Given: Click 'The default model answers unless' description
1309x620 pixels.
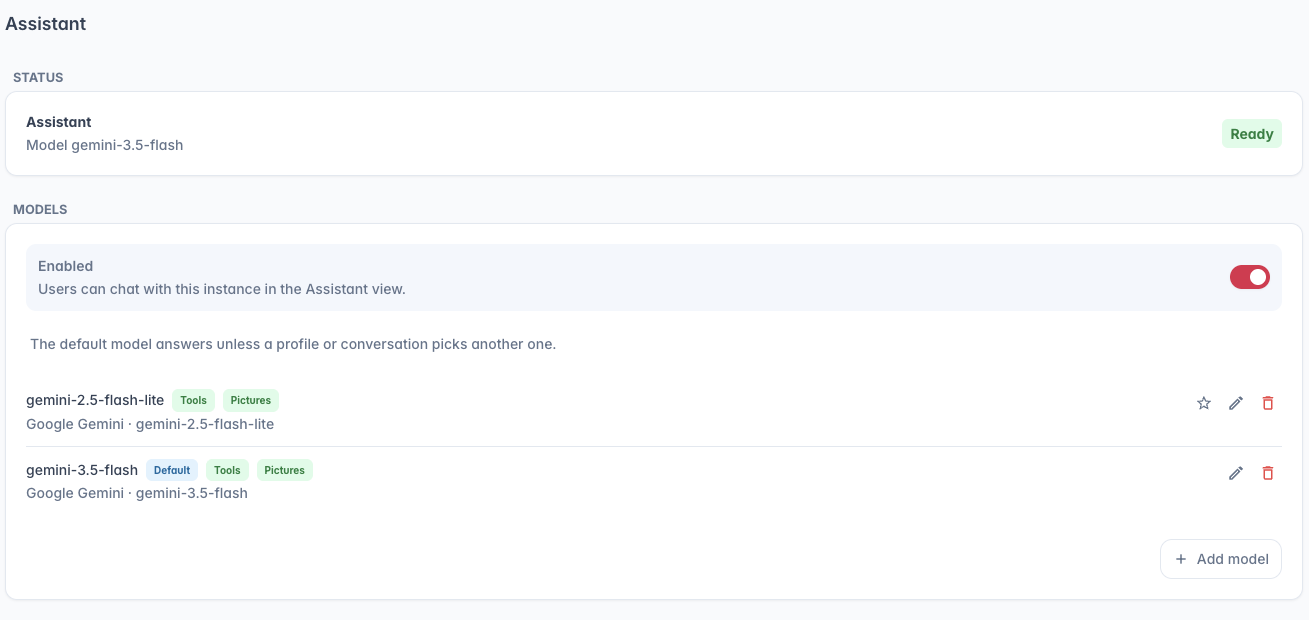Looking at the screenshot, I should [x=293, y=344].
